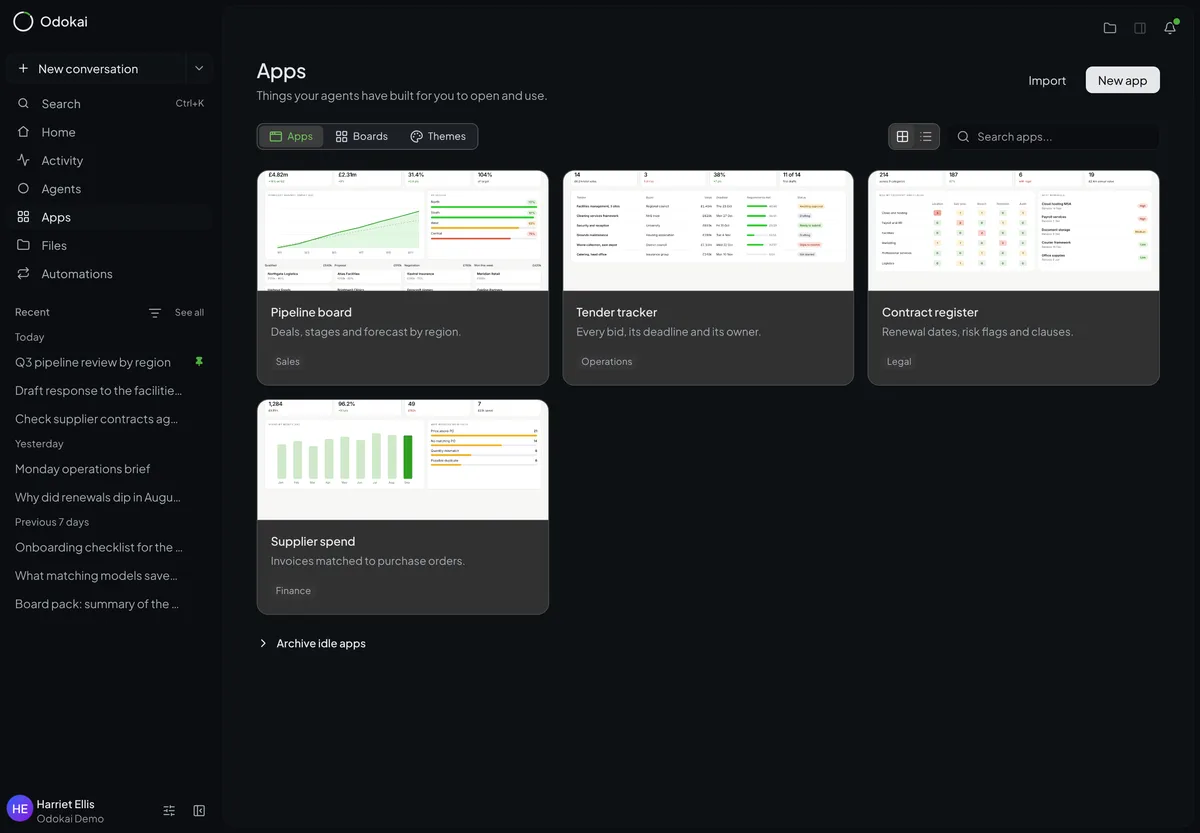The image size is (1200, 833).
Task: Open Files in the sidebar
Action: 110,245
